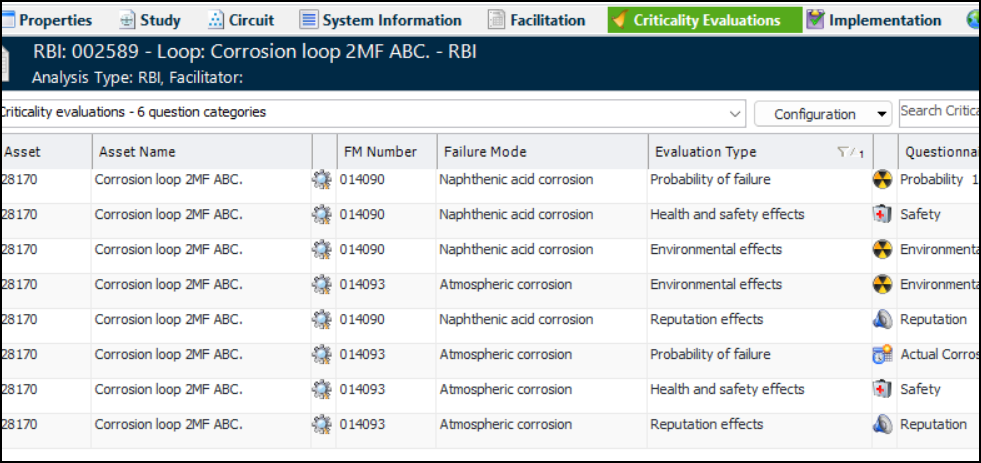The width and height of the screenshot is (981, 463).
Task: Click calendar icon beside Actual Corrosion questionnaire
Action: pos(882,355)
